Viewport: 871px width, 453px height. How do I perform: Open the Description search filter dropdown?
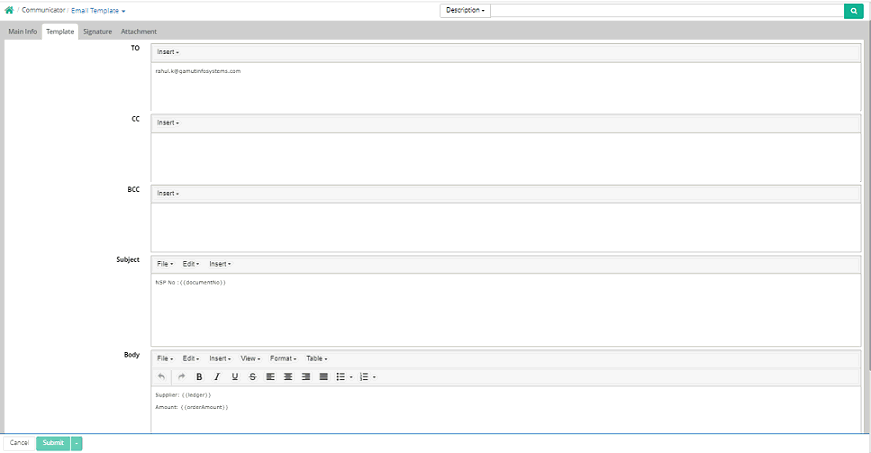465,11
